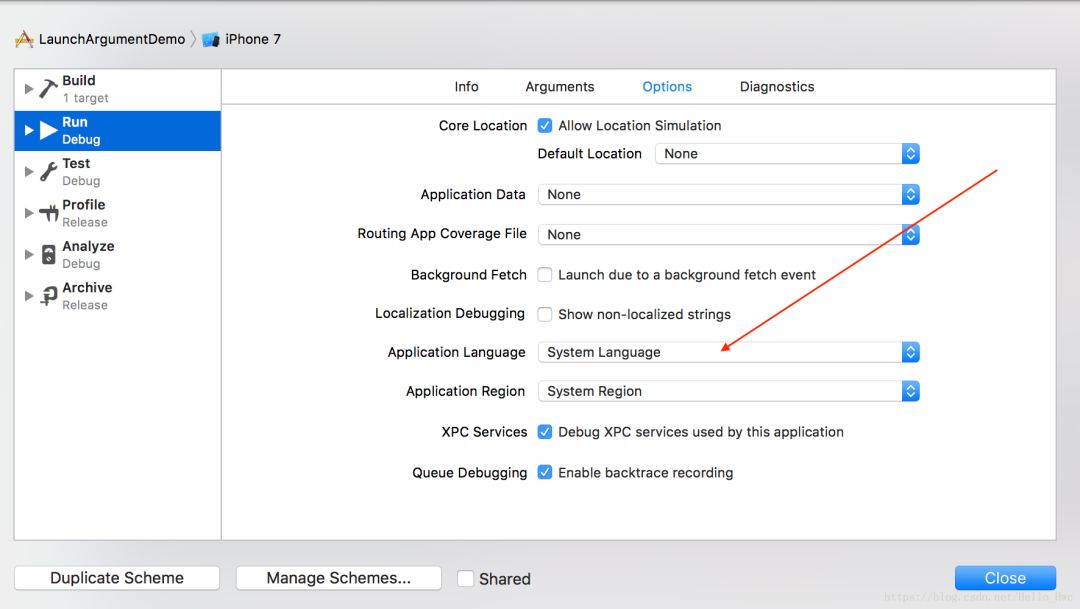Click the Manage Schemes... button
This screenshot has height=609, width=1080.
(338, 578)
